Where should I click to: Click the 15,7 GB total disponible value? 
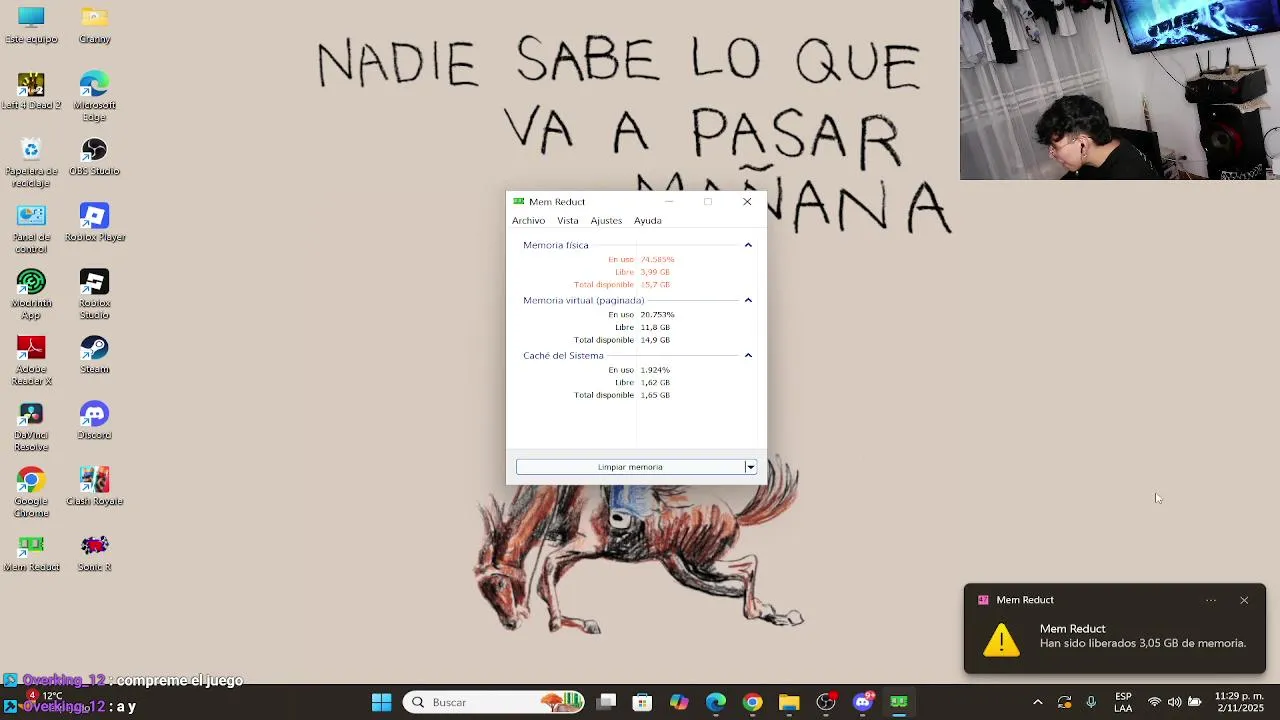655,285
